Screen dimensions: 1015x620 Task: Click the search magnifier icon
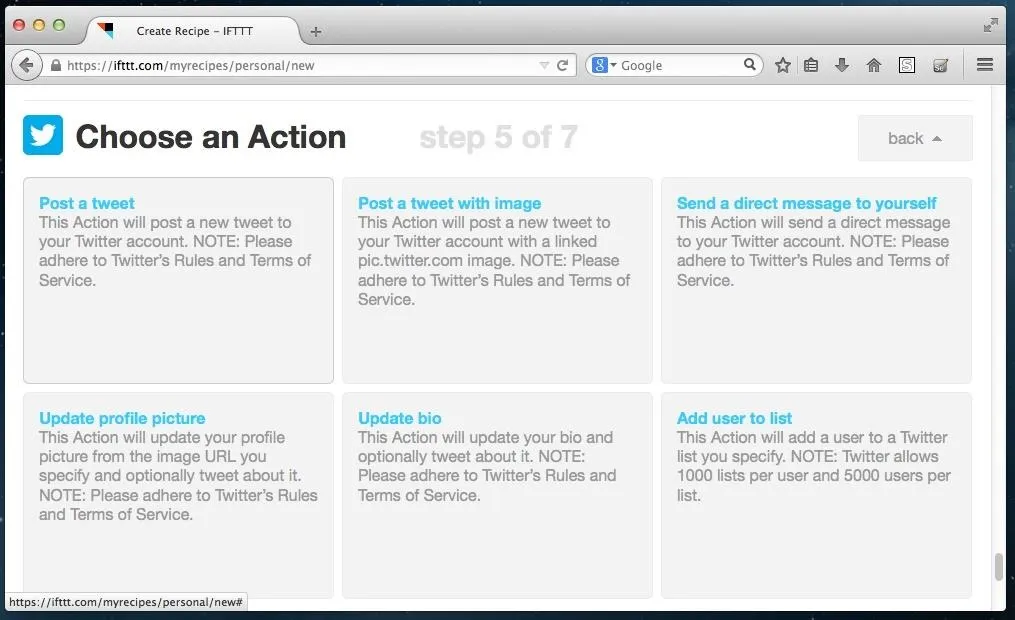pyautogui.click(x=750, y=64)
